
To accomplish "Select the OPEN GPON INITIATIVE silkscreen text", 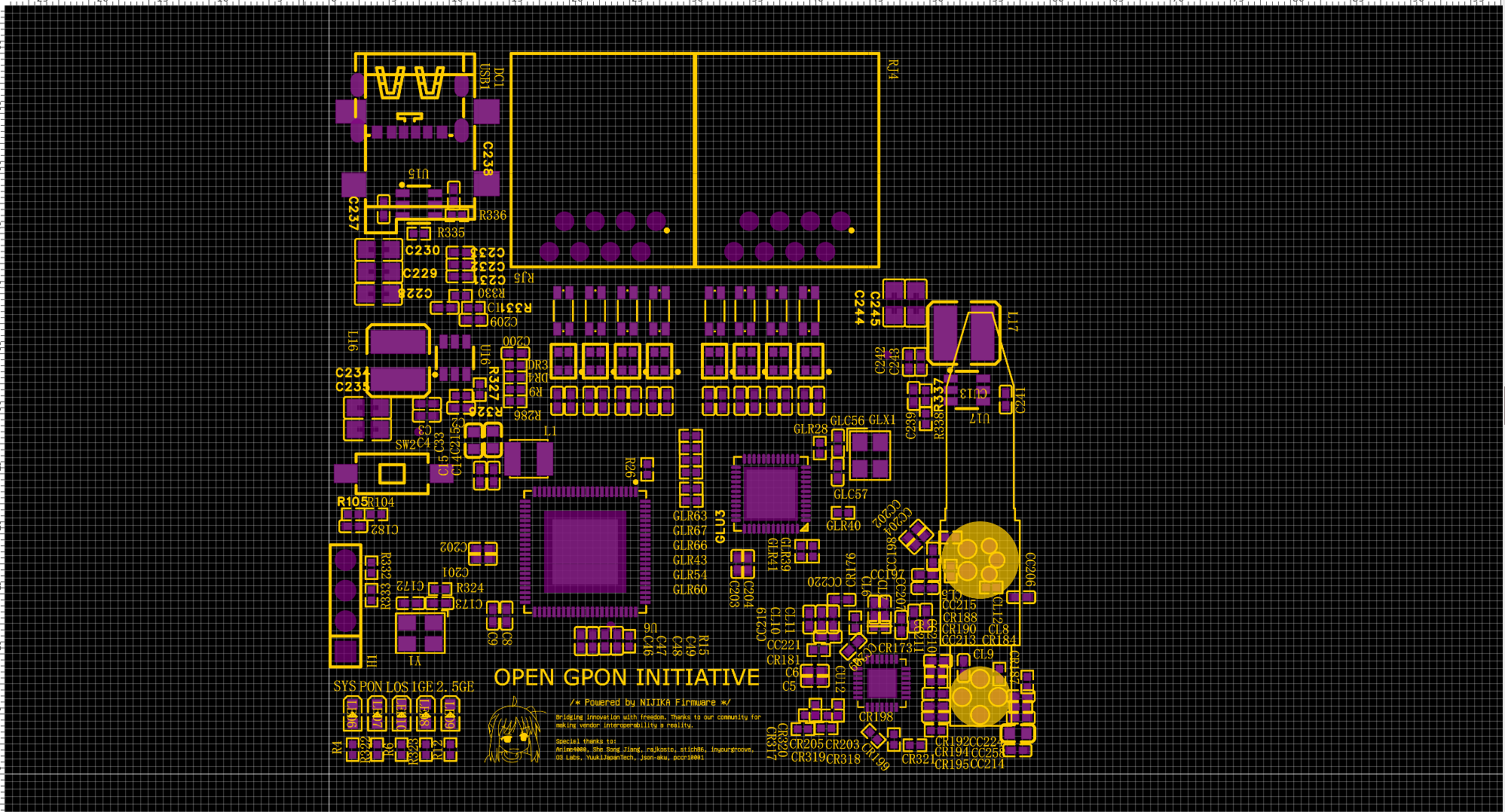I will 626,678.
